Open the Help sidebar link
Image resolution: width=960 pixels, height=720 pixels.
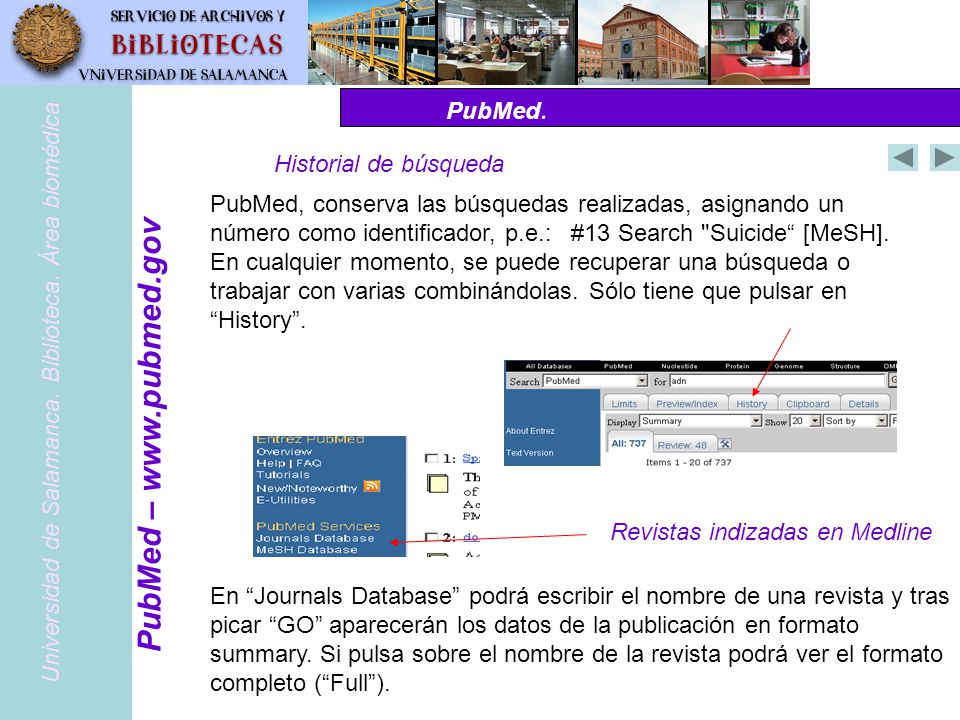(271, 463)
